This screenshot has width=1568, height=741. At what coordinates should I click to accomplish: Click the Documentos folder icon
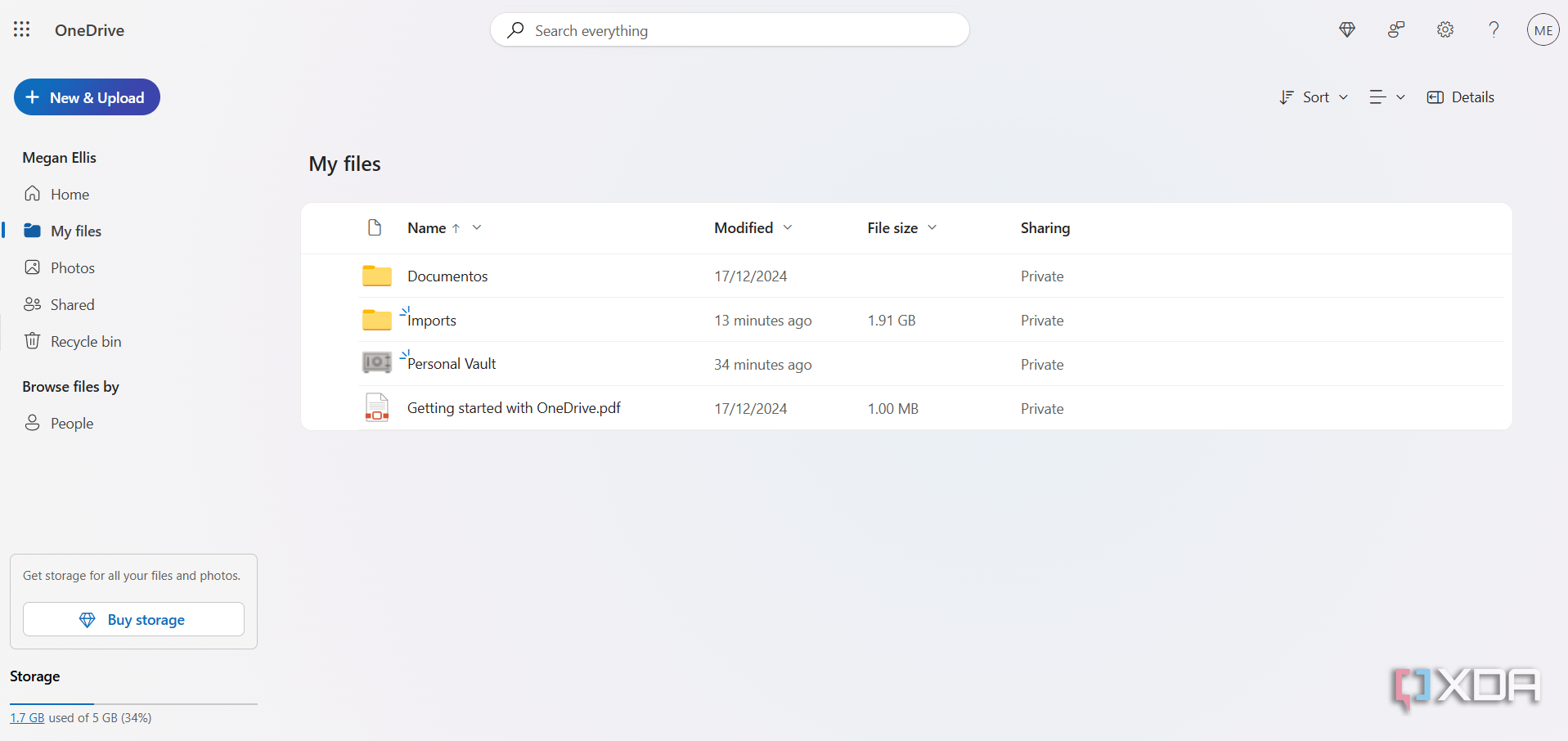(x=377, y=276)
